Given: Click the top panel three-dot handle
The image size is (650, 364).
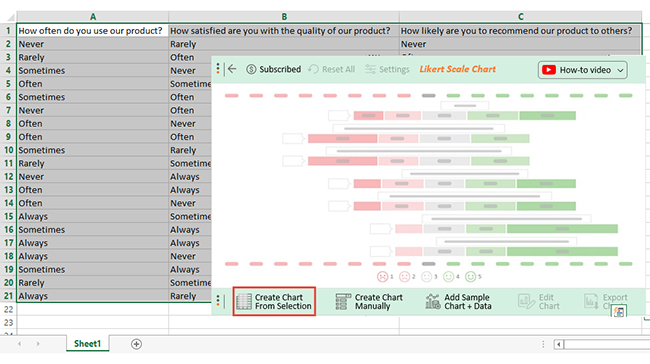Looking at the screenshot, I should (x=218, y=69).
